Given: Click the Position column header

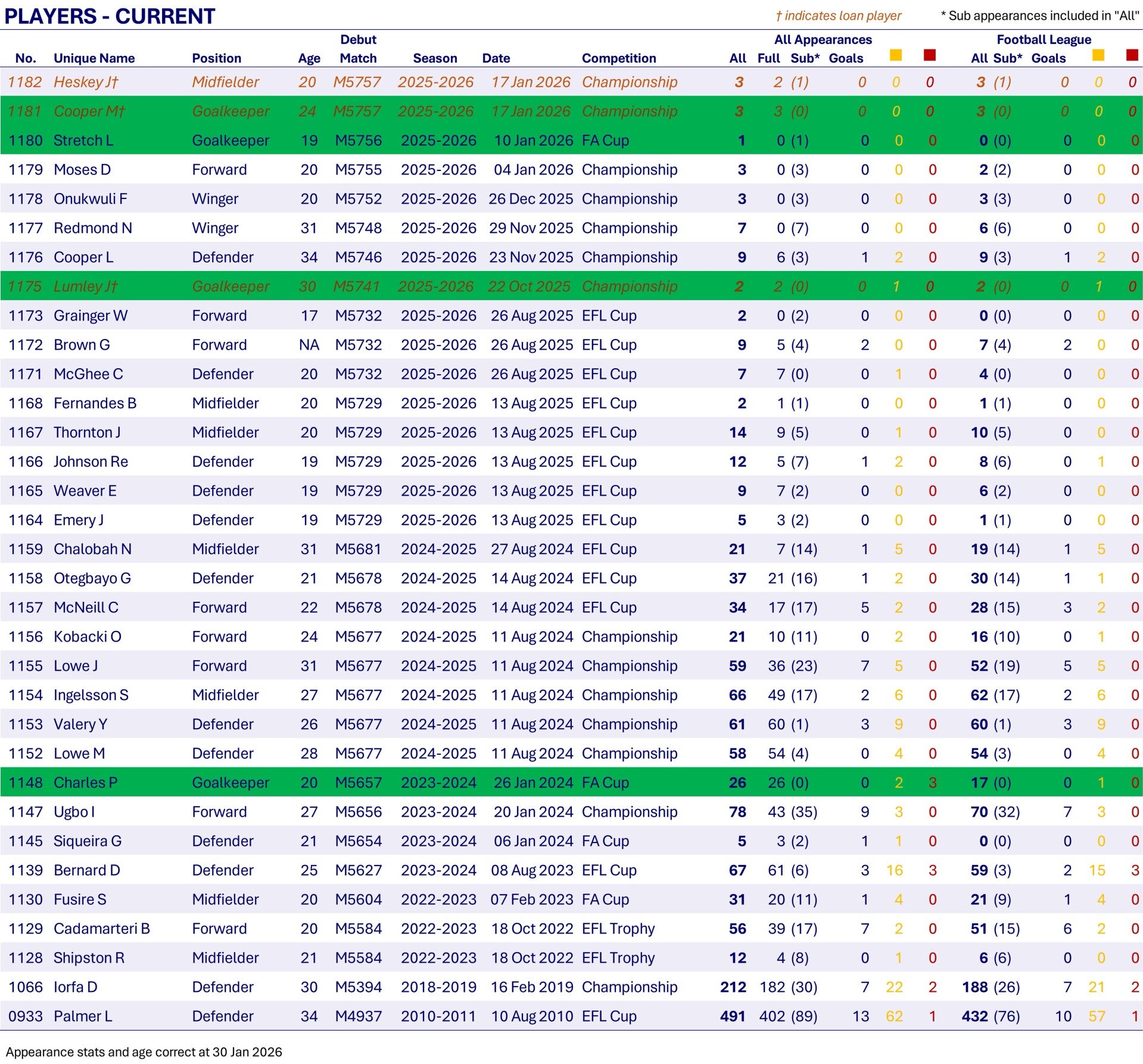Looking at the screenshot, I should [x=216, y=58].
